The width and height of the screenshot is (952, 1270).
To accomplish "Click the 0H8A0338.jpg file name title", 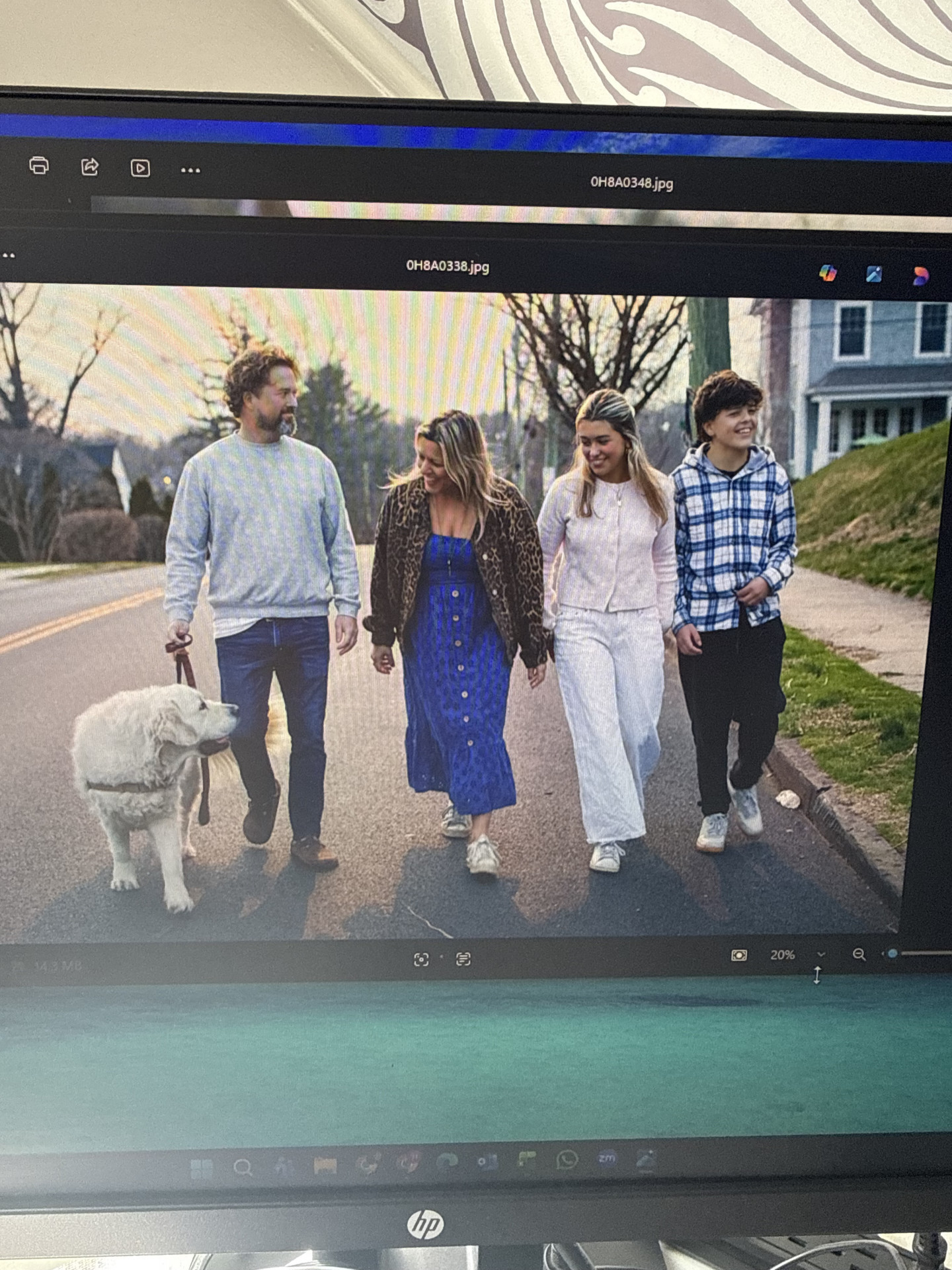I will pos(448,266).
